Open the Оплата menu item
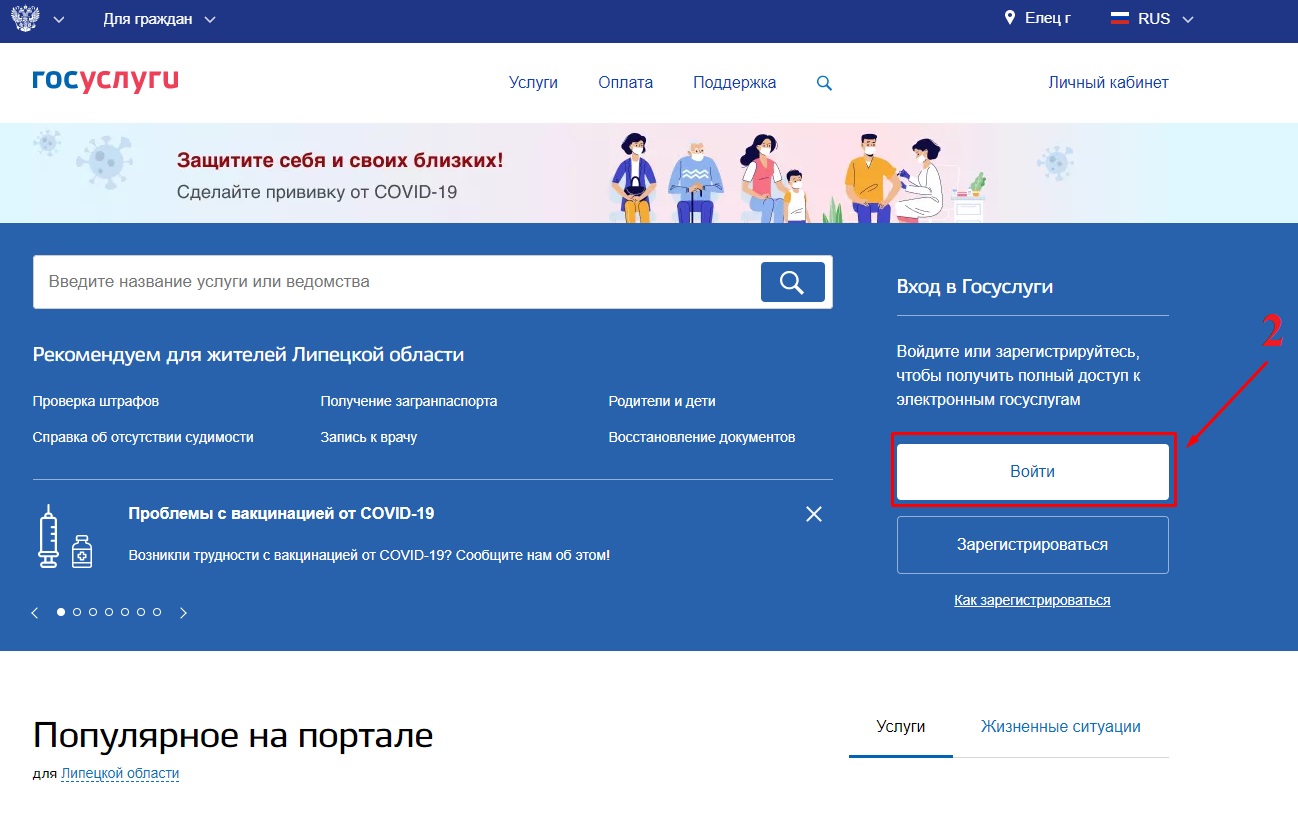This screenshot has height=824, width=1298. (625, 83)
